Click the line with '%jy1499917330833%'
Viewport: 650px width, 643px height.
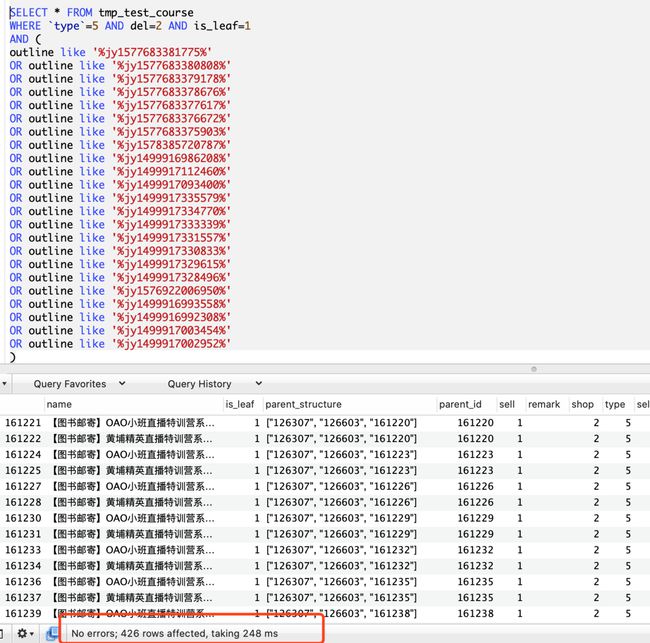(120, 252)
